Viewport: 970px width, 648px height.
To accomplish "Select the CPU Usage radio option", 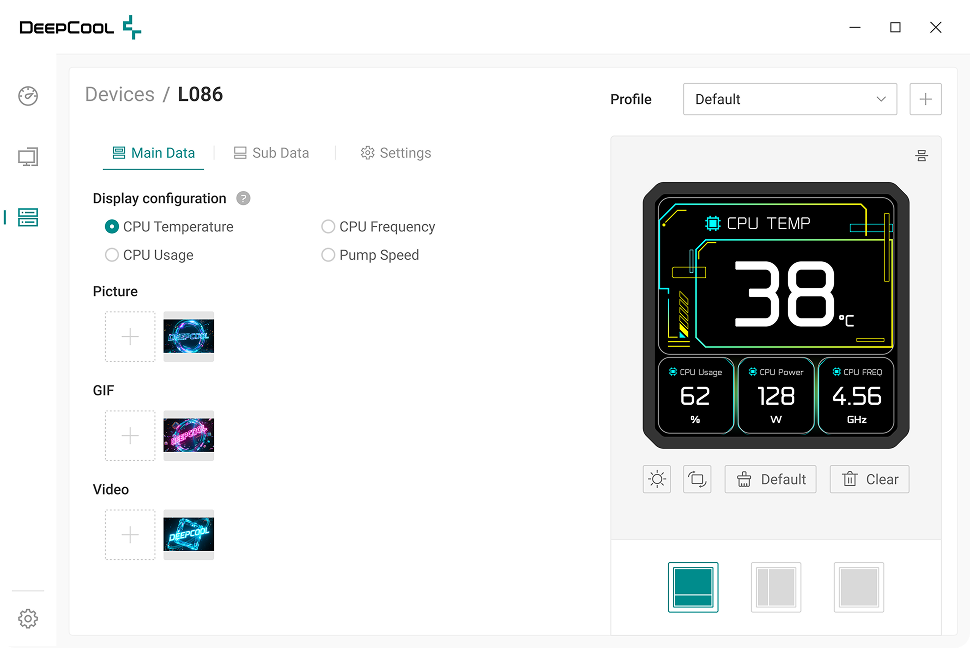I will tap(112, 255).
